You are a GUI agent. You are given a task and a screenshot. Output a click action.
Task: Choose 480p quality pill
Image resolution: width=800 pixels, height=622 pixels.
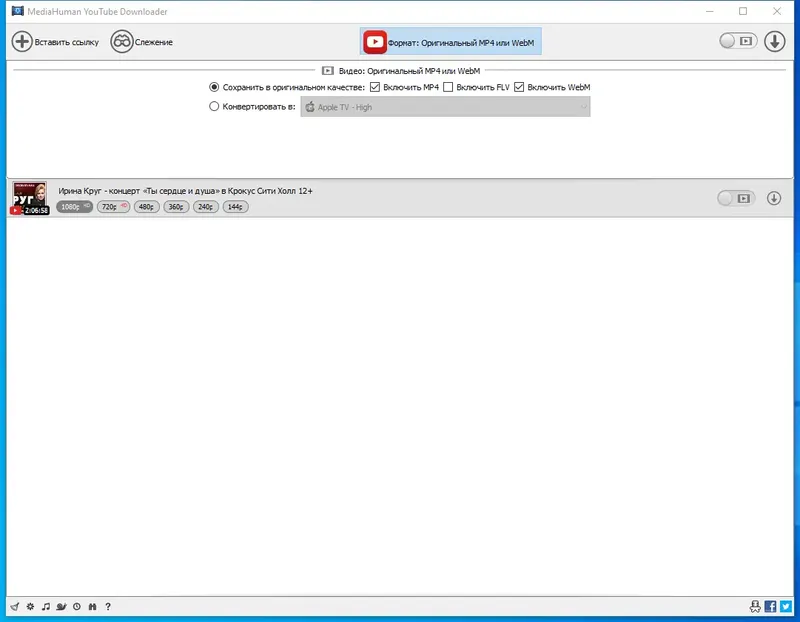coord(147,207)
